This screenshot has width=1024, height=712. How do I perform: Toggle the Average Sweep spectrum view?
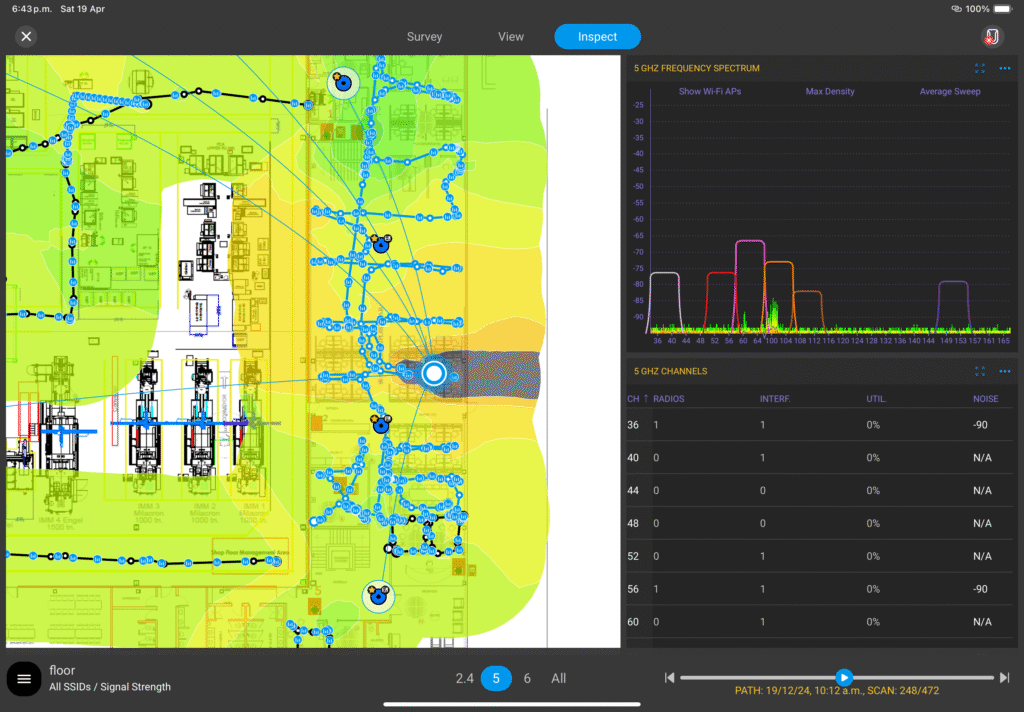coord(950,92)
